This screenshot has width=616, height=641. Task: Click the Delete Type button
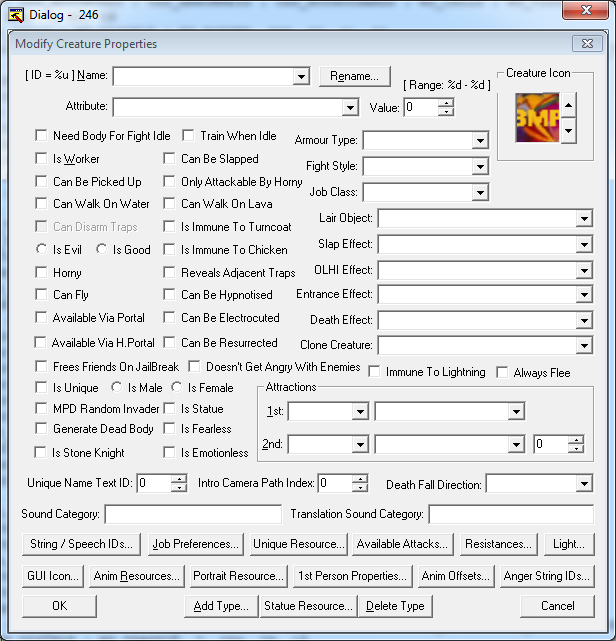(x=395, y=606)
